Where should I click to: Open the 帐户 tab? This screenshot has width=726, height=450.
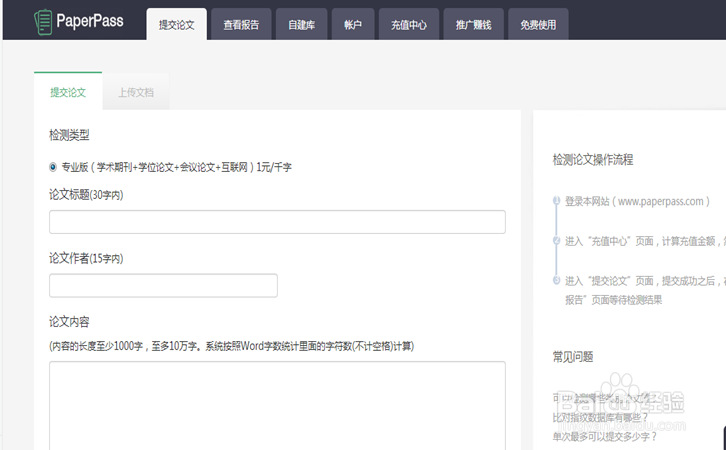pos(353,24)
